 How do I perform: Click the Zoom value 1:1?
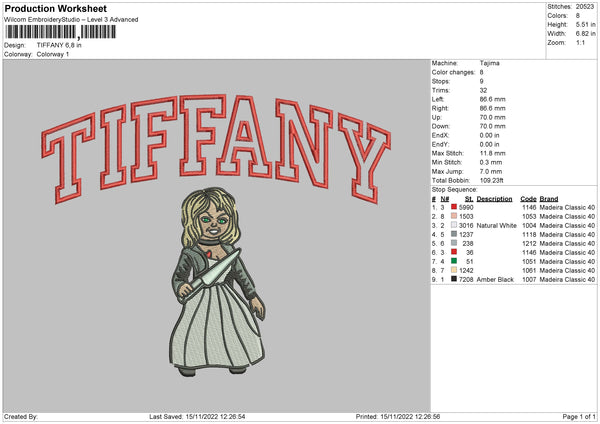[583, 43]
